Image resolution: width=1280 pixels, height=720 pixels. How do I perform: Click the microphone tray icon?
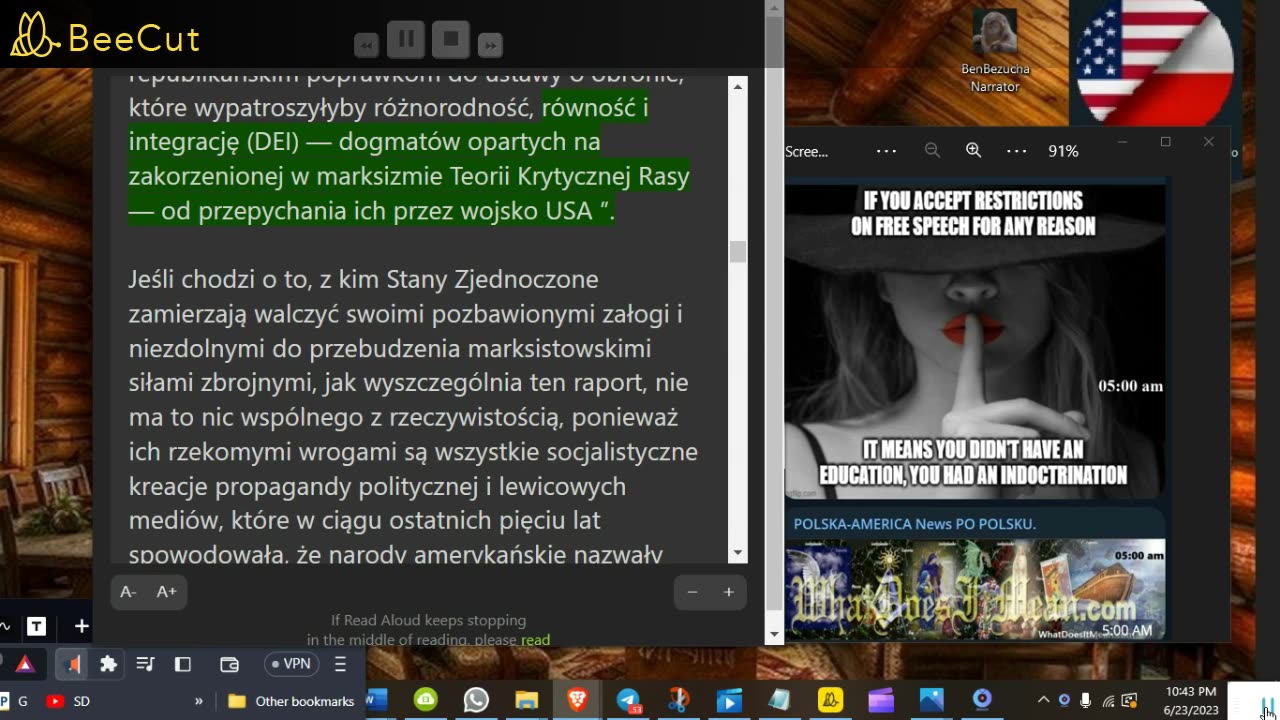point(1086,700)
